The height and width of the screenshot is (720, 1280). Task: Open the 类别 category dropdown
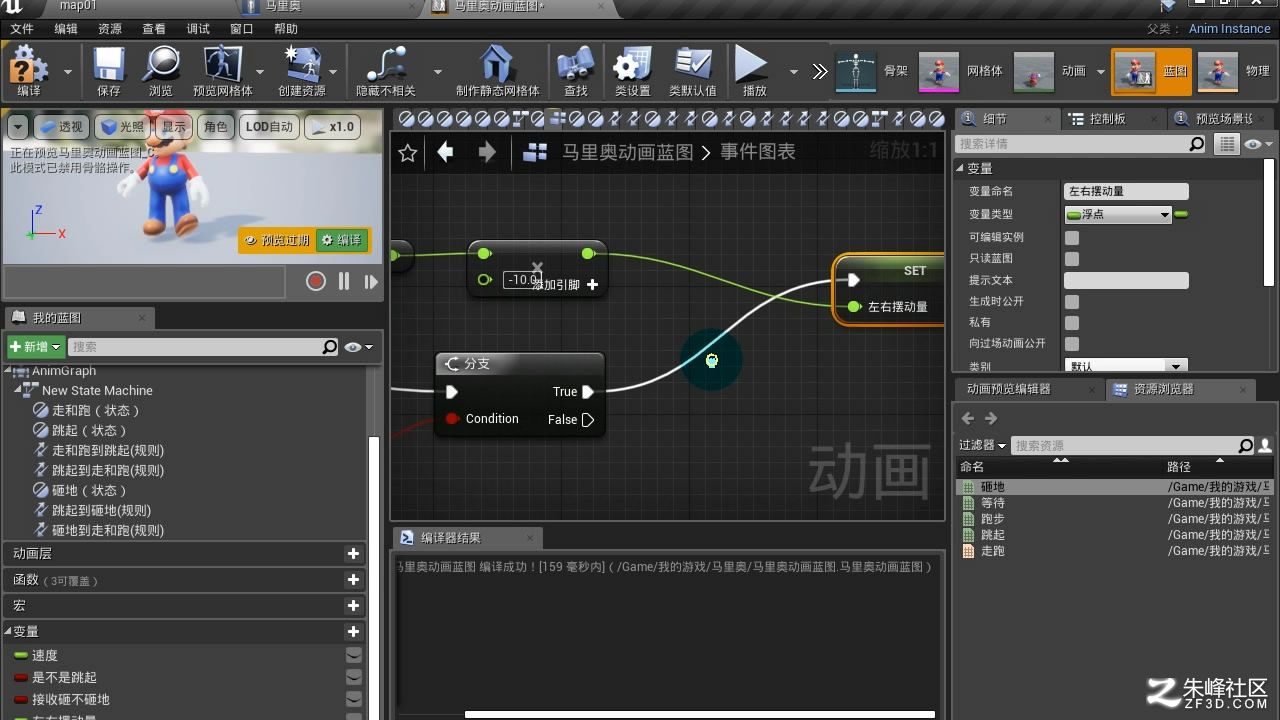click(x=1125, y=366)
